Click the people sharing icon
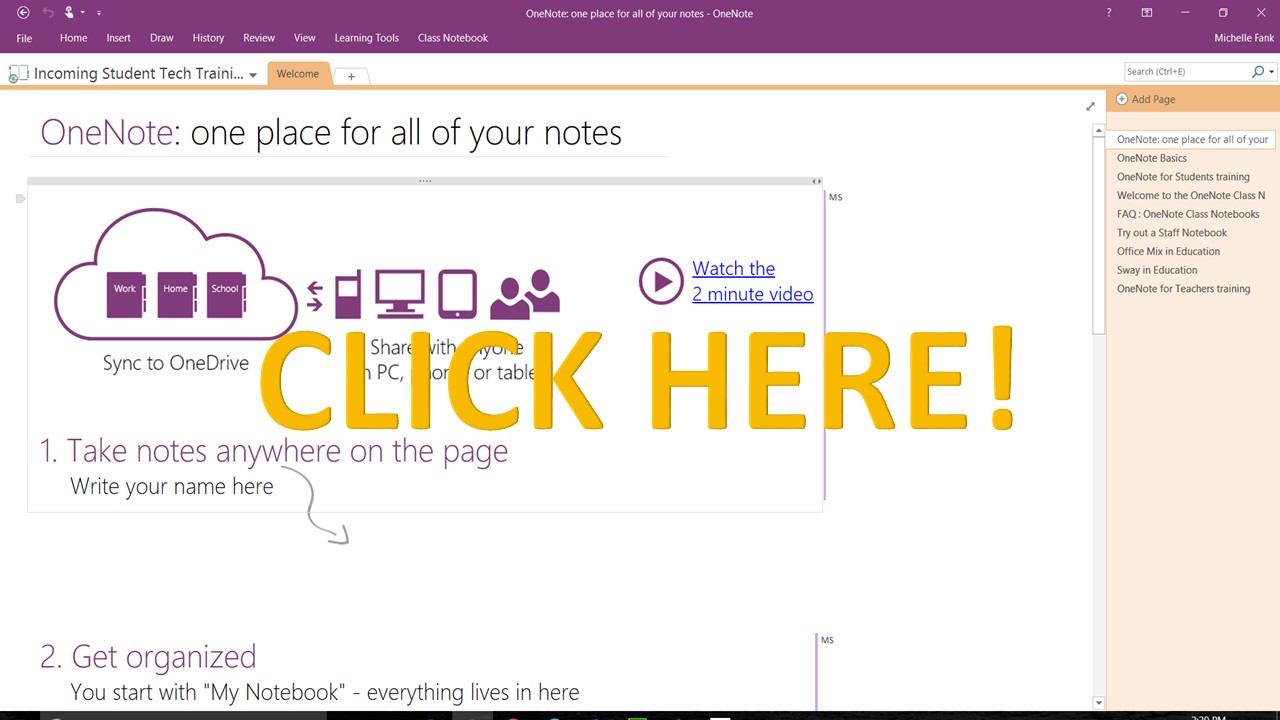The image size is (1280, 720). 525,294
